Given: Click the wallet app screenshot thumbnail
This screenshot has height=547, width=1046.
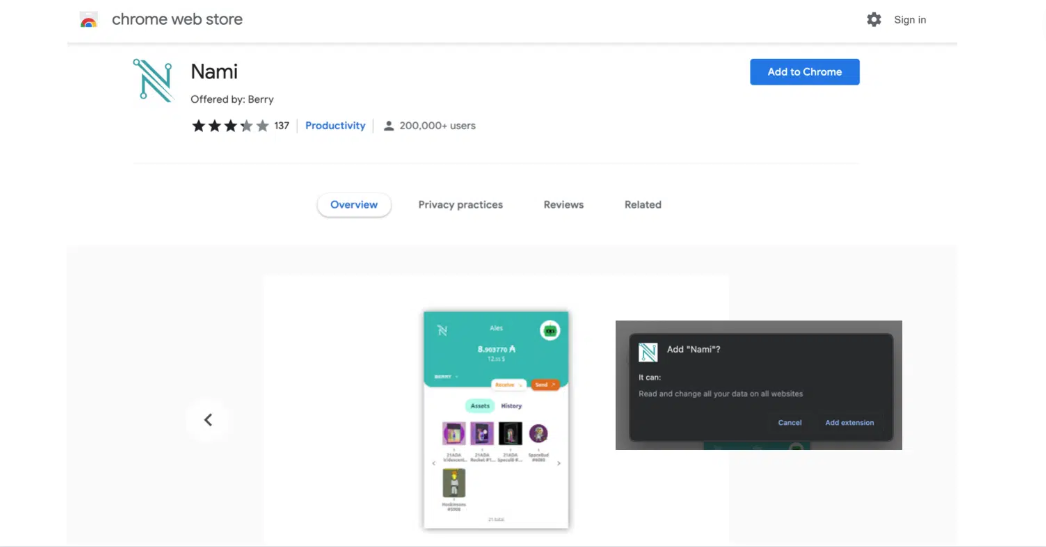Looking at the screenshot, I should 496,420.
